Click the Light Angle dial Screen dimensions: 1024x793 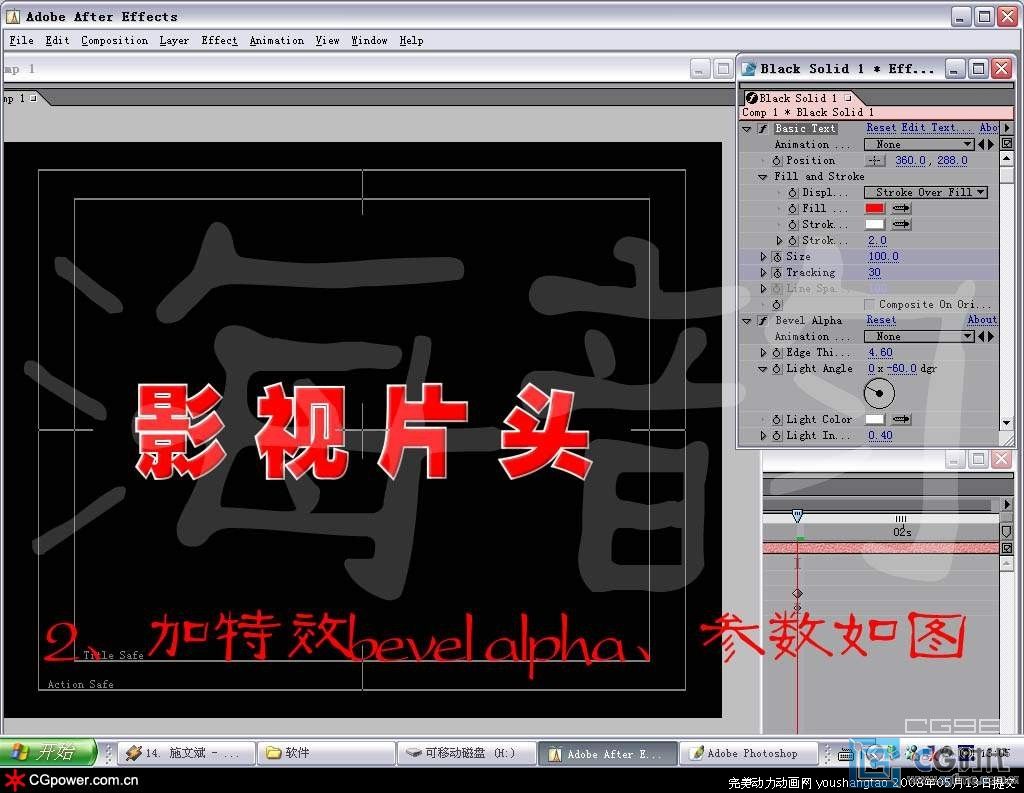point(879,393)
